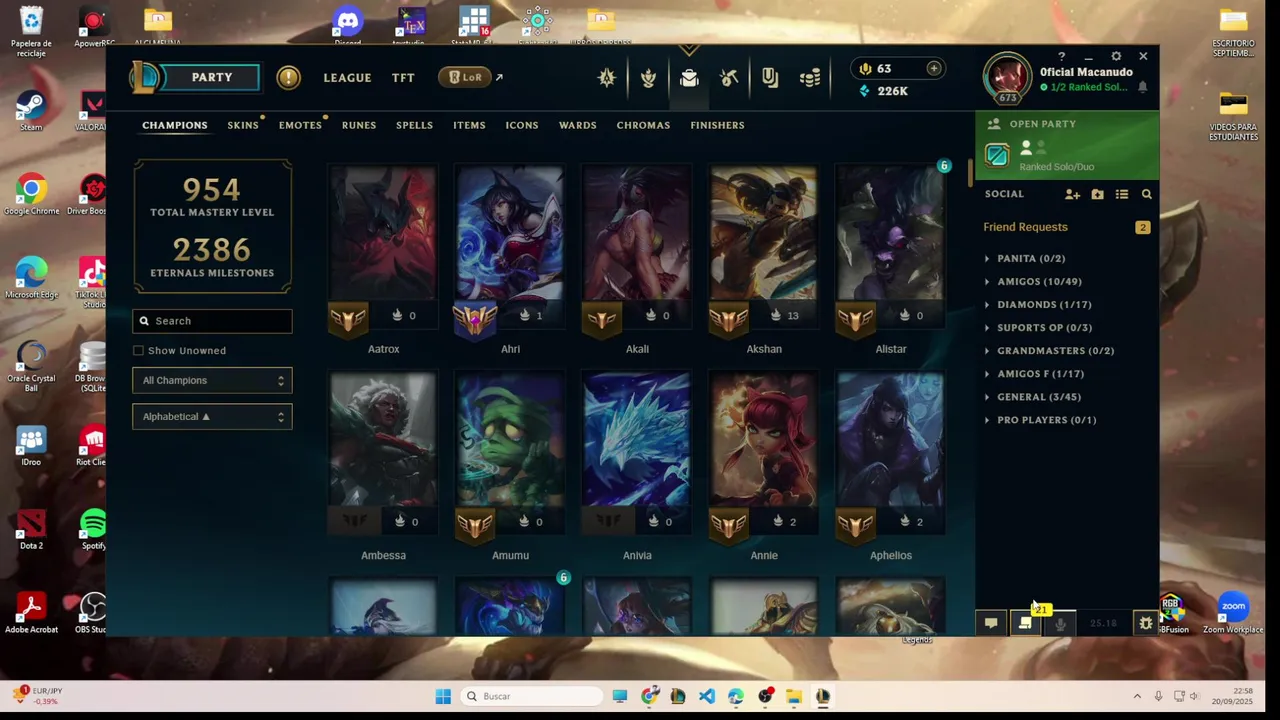Click the champion collection scrollbar
Screen dimensions: 1280x720
[x=970, y=172]
